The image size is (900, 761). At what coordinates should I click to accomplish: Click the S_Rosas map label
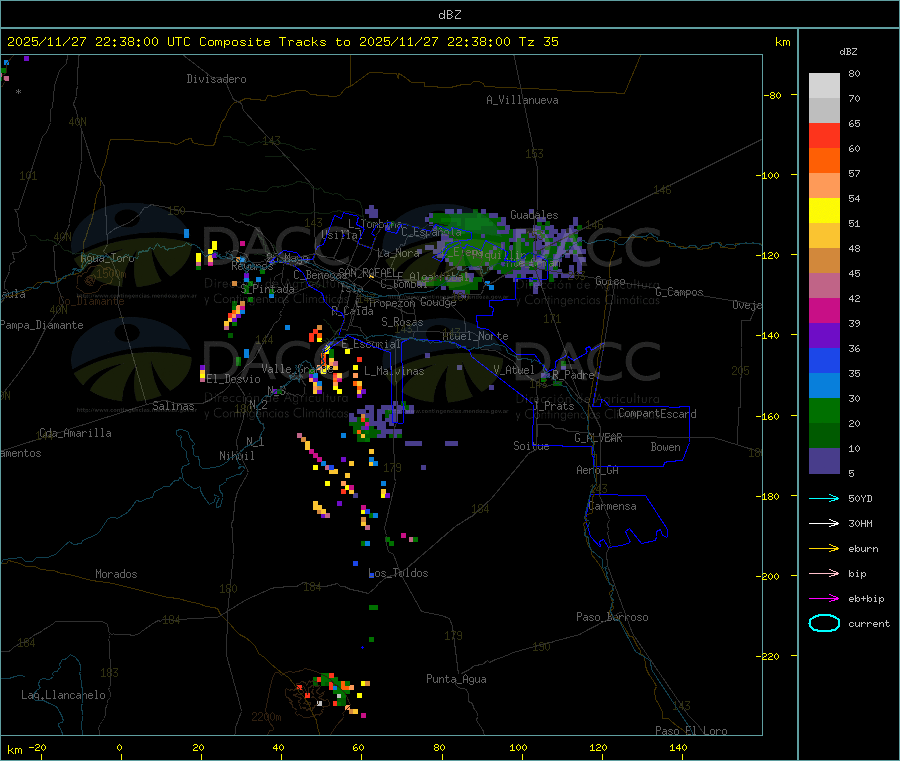[x=402, y=323]
